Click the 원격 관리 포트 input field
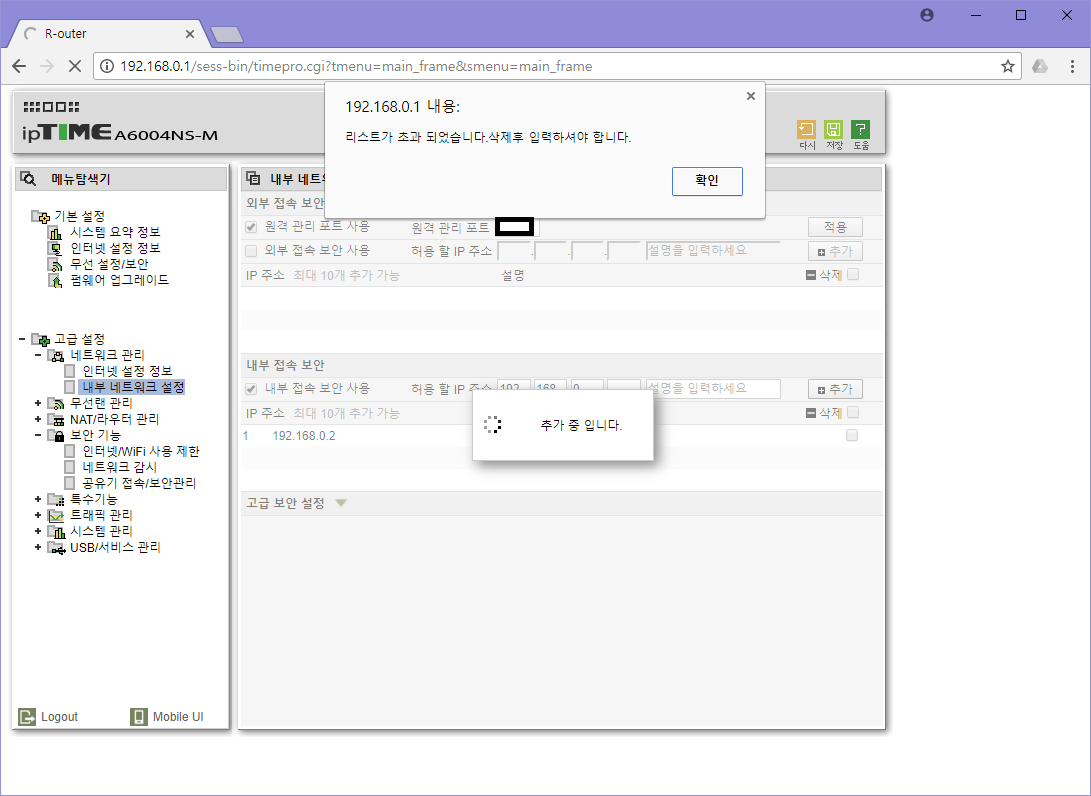1091x796 pixels. coord(515,227)
